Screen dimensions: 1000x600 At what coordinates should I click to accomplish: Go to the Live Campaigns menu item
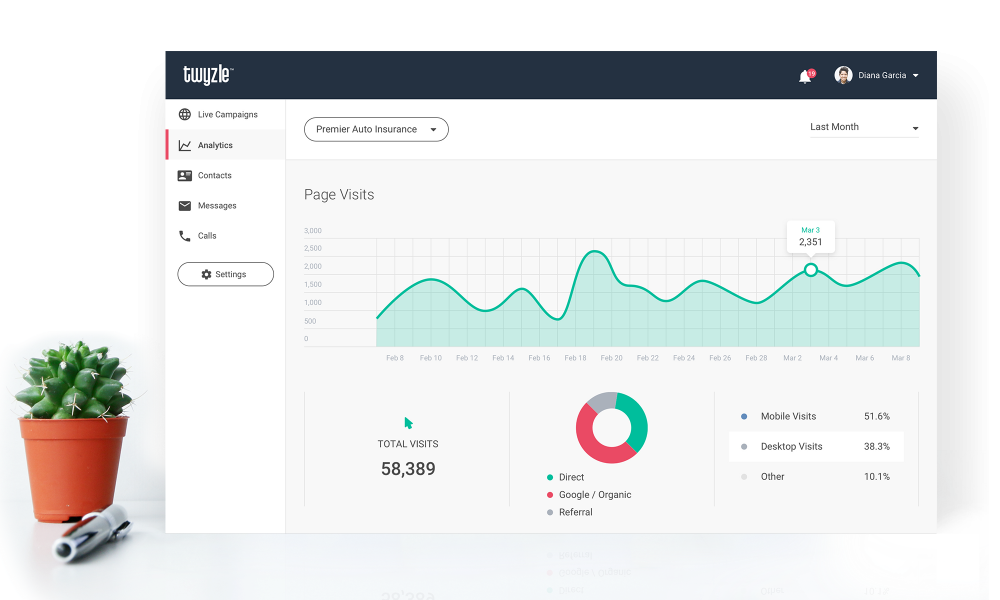[x=227, y=115]
